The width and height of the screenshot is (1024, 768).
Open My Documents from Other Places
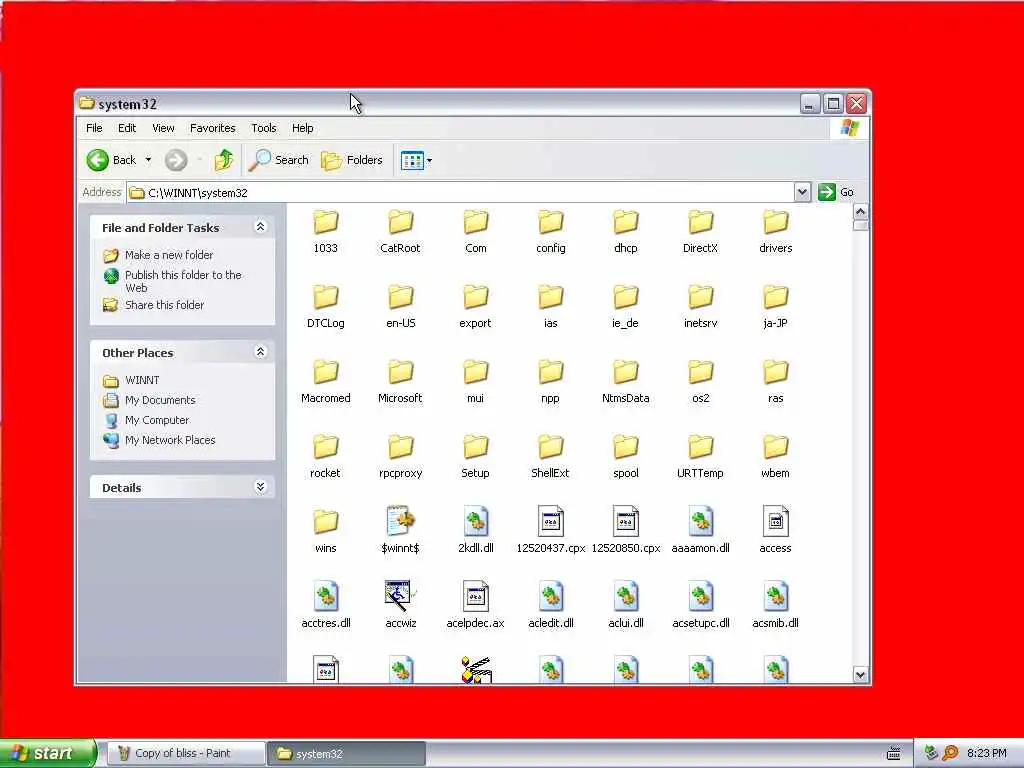pyautogui.click(x=160, y=400)
